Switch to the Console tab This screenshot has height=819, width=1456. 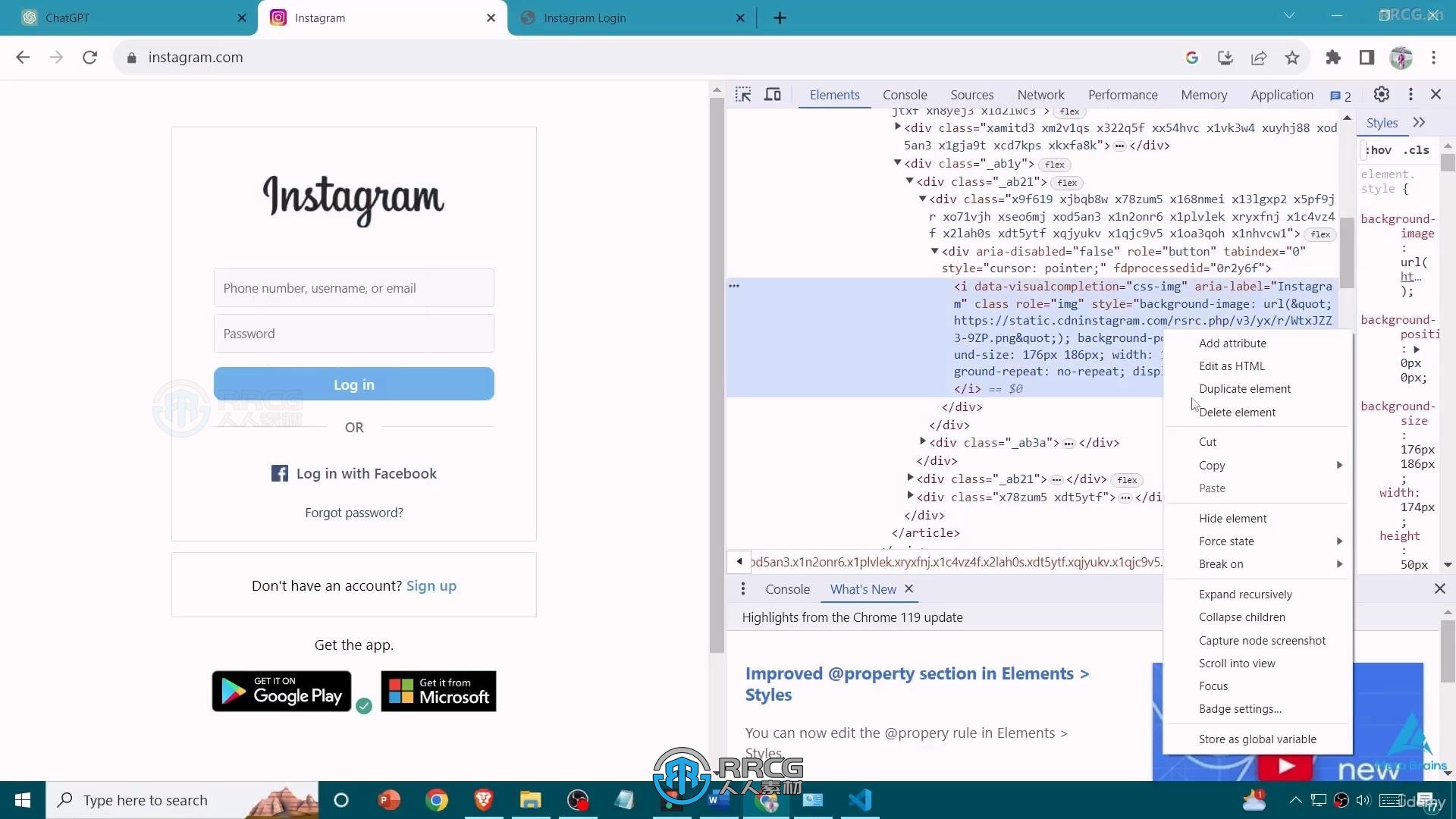point(905,95)
